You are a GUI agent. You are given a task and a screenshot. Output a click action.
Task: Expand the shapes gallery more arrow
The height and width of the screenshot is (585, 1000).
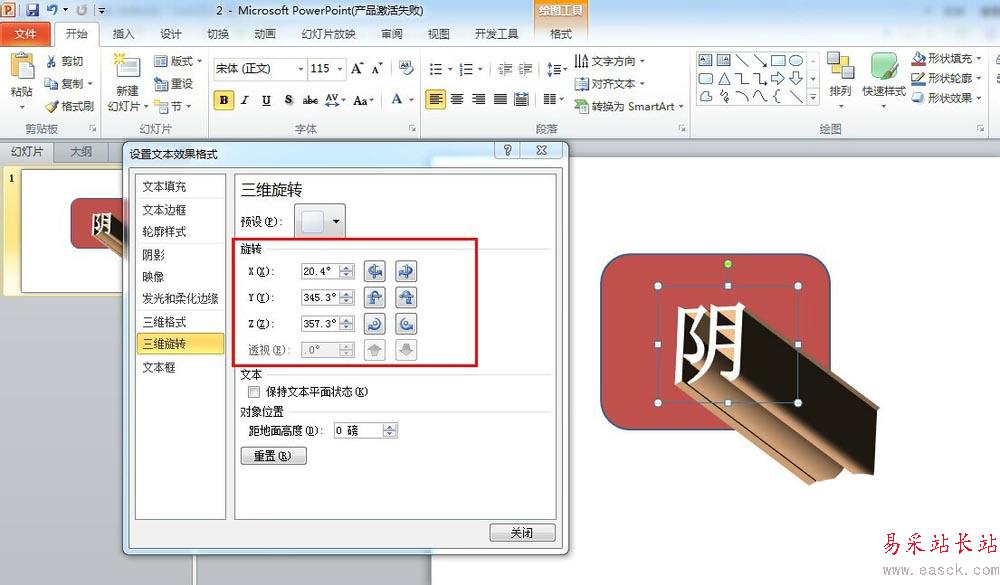tap(813, 98)
